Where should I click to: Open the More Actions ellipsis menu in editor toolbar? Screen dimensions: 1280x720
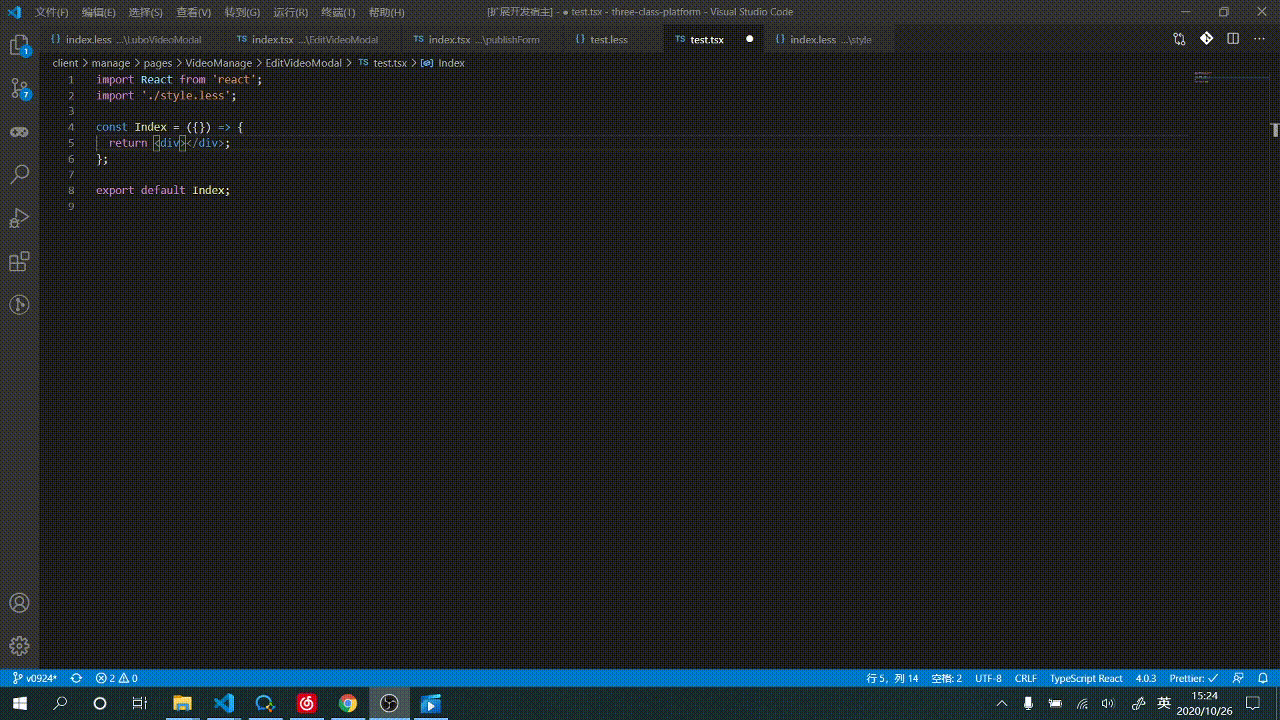1259,37
